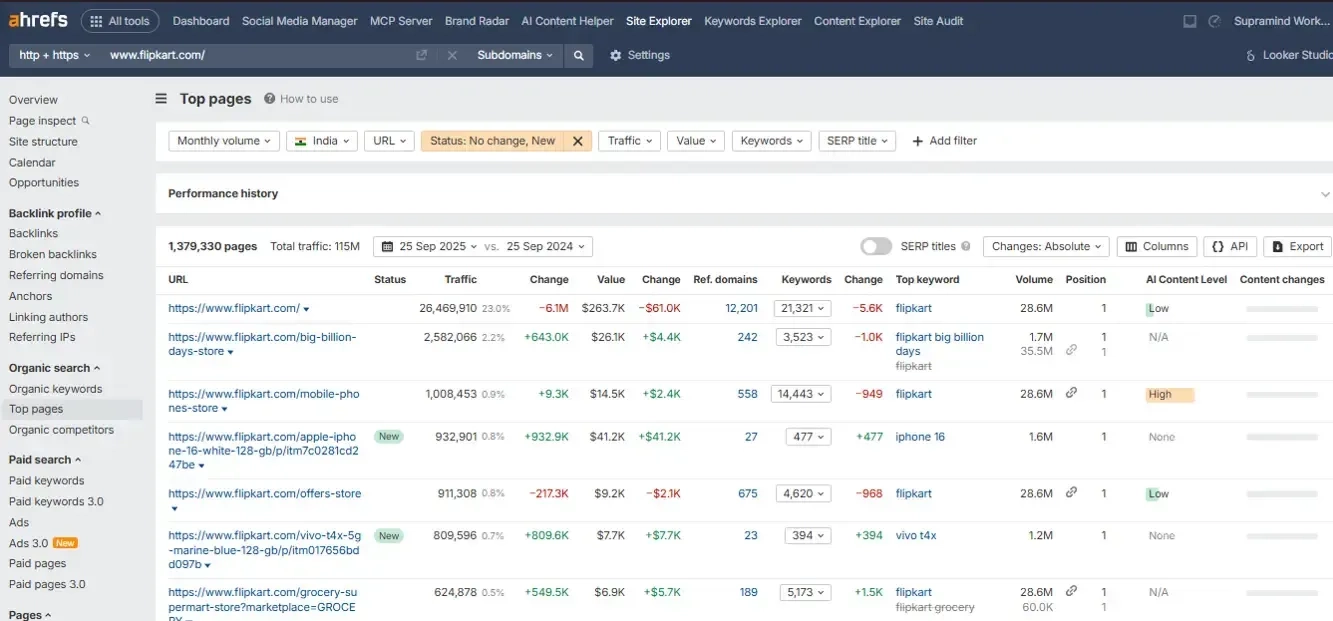Go to the Dashboard tab
The width and height of the screenshot is (1333, 621).
pyautogui.click(x=201, y=21)
